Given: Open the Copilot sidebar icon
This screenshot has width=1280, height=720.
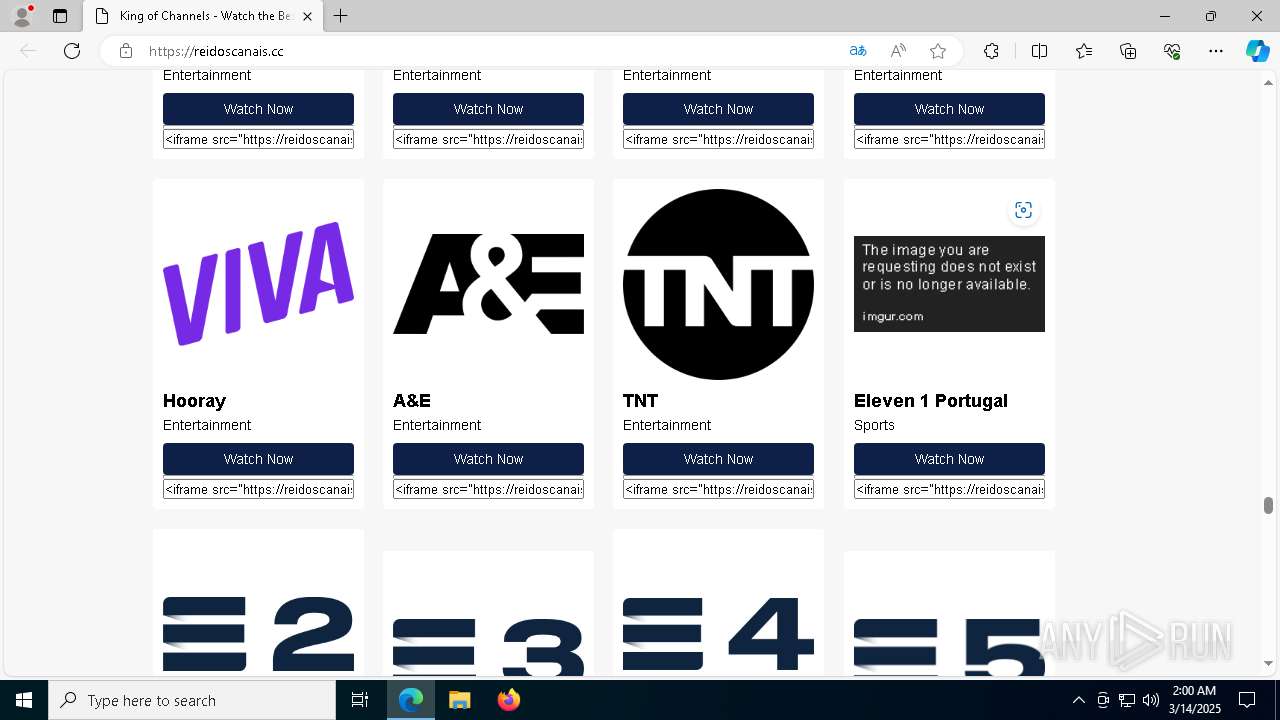Looking at the screenshot, I should pos(1257,51).
